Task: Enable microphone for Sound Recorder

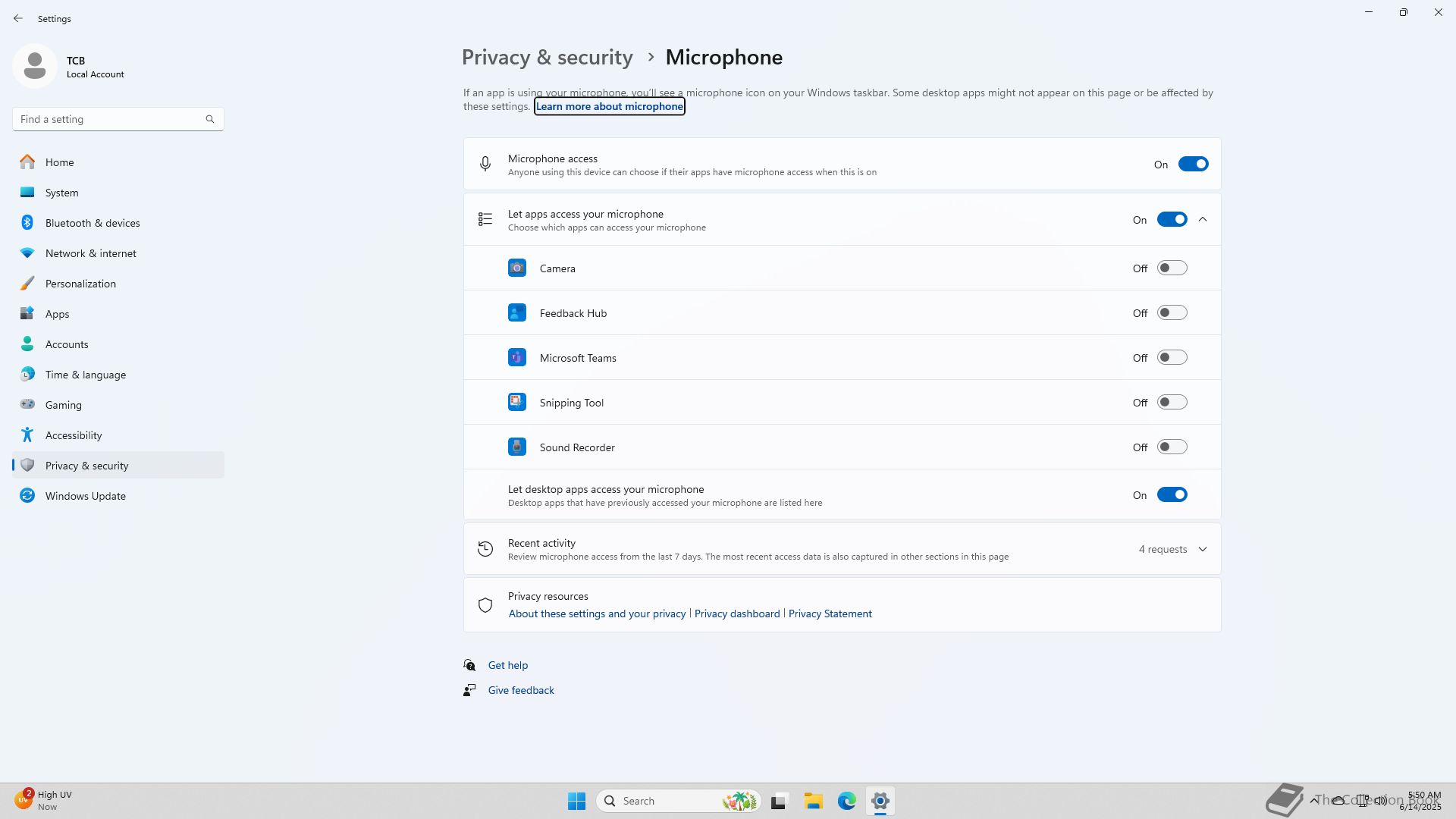Action: click(1171, 447)
